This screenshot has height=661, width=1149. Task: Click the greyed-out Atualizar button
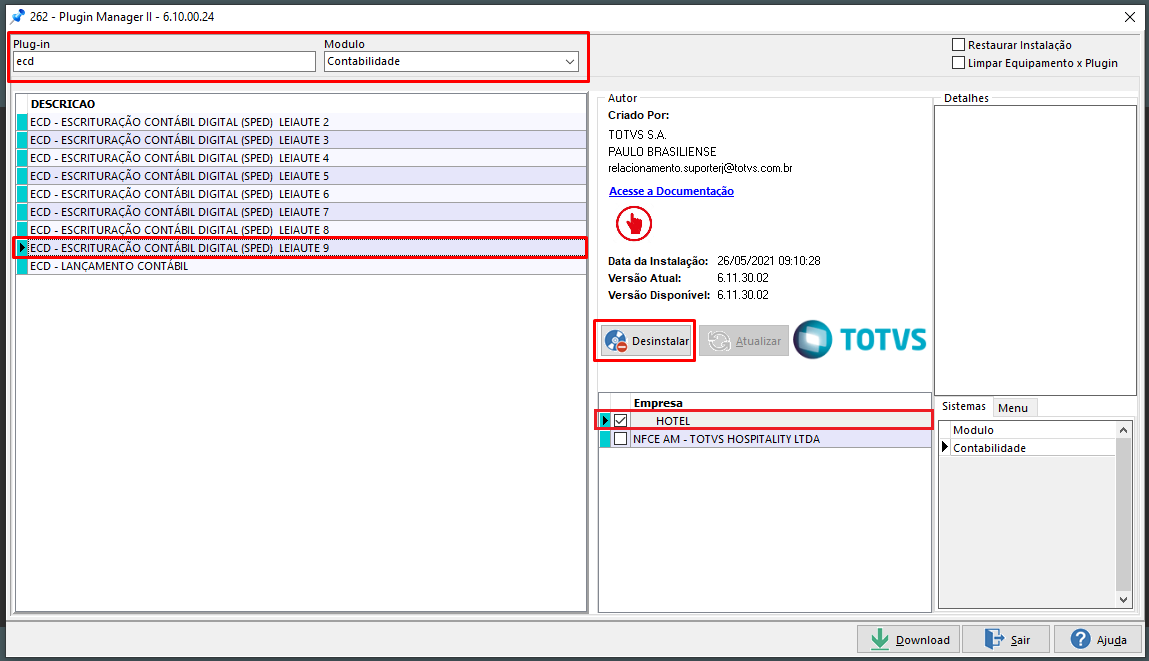coord(744,341)
